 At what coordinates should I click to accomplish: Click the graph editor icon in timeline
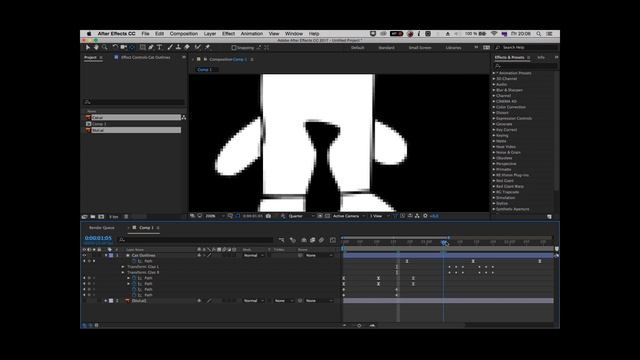point(333,240)
